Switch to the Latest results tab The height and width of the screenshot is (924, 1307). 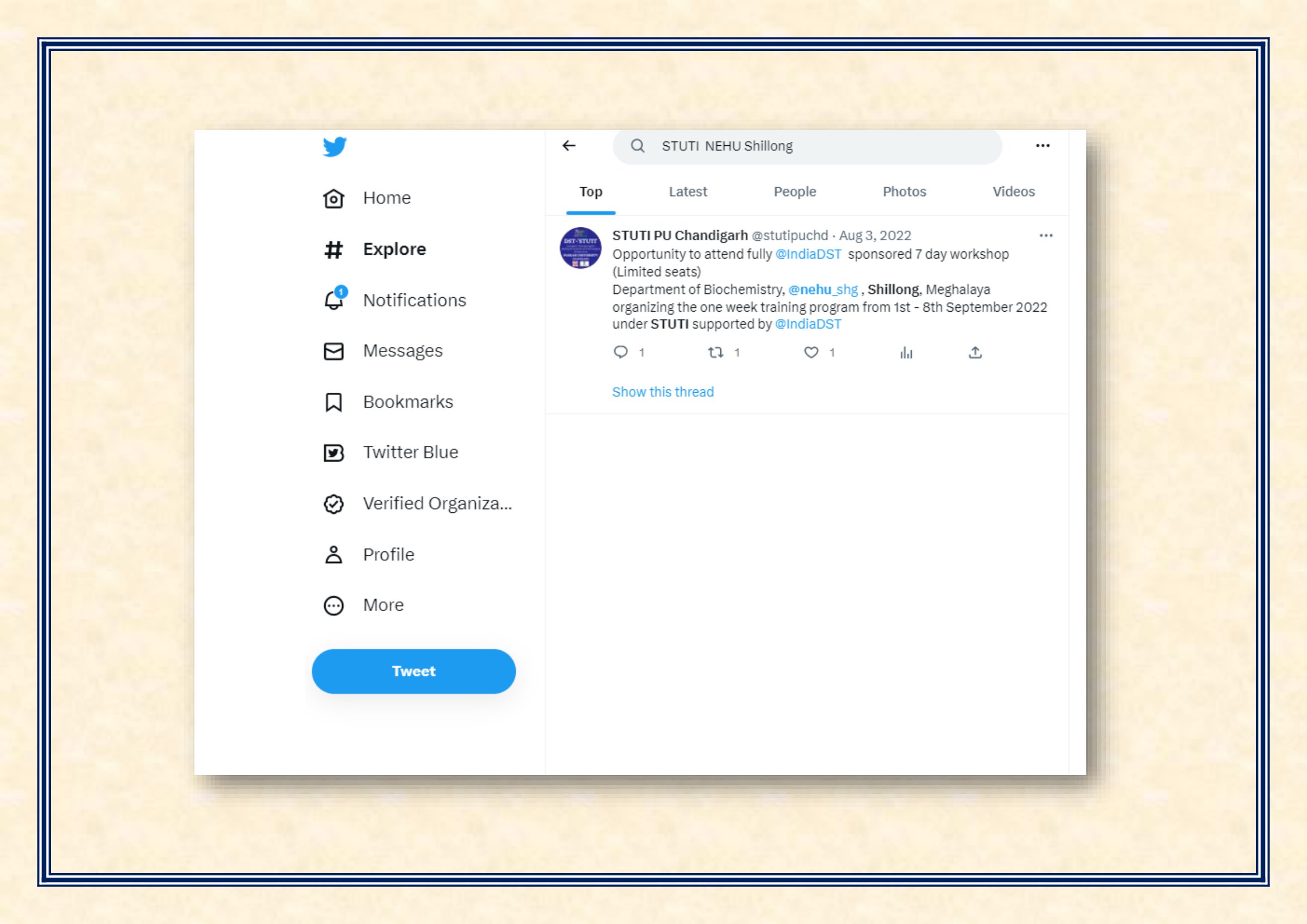688,192
